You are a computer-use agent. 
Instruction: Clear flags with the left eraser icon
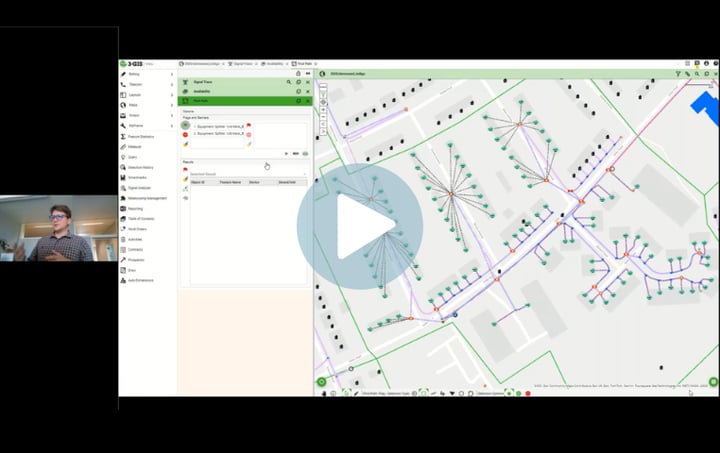pyautogui.click(x=186, y=144)
